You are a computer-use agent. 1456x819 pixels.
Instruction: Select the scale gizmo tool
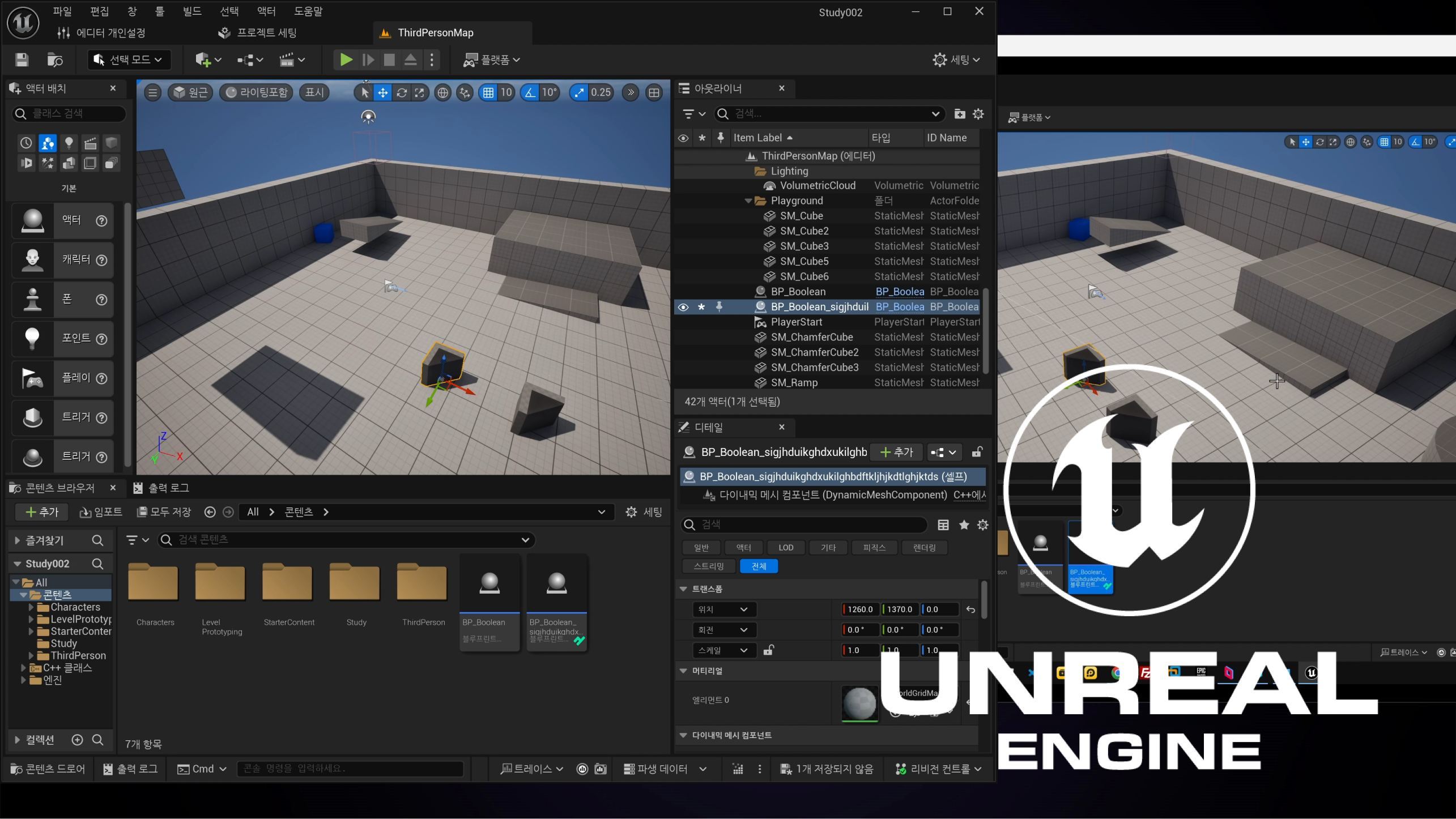click(419, 92)
